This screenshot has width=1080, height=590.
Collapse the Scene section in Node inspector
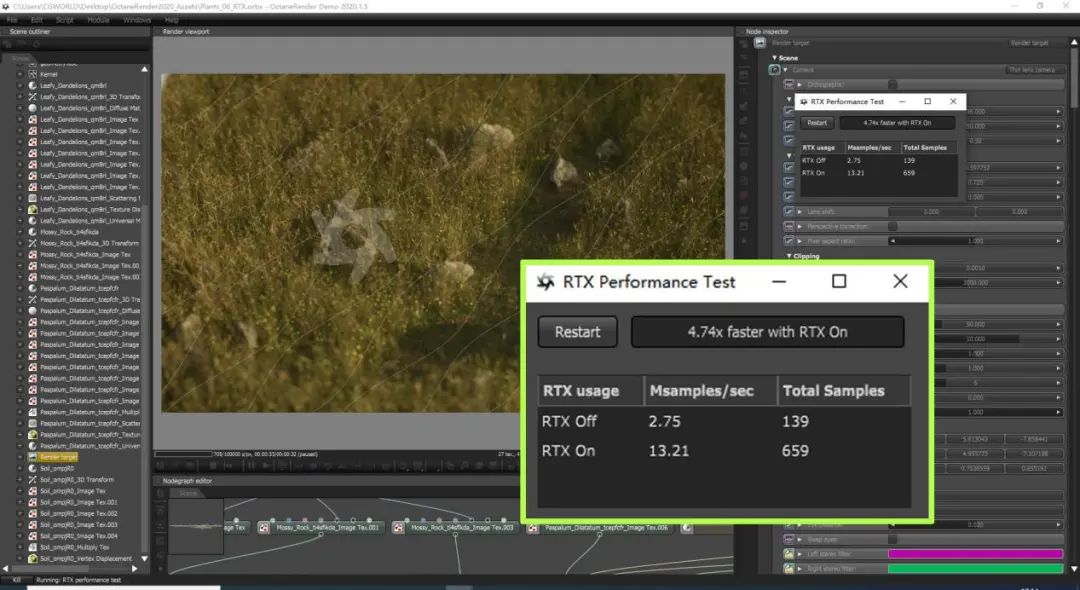(775, 59)
